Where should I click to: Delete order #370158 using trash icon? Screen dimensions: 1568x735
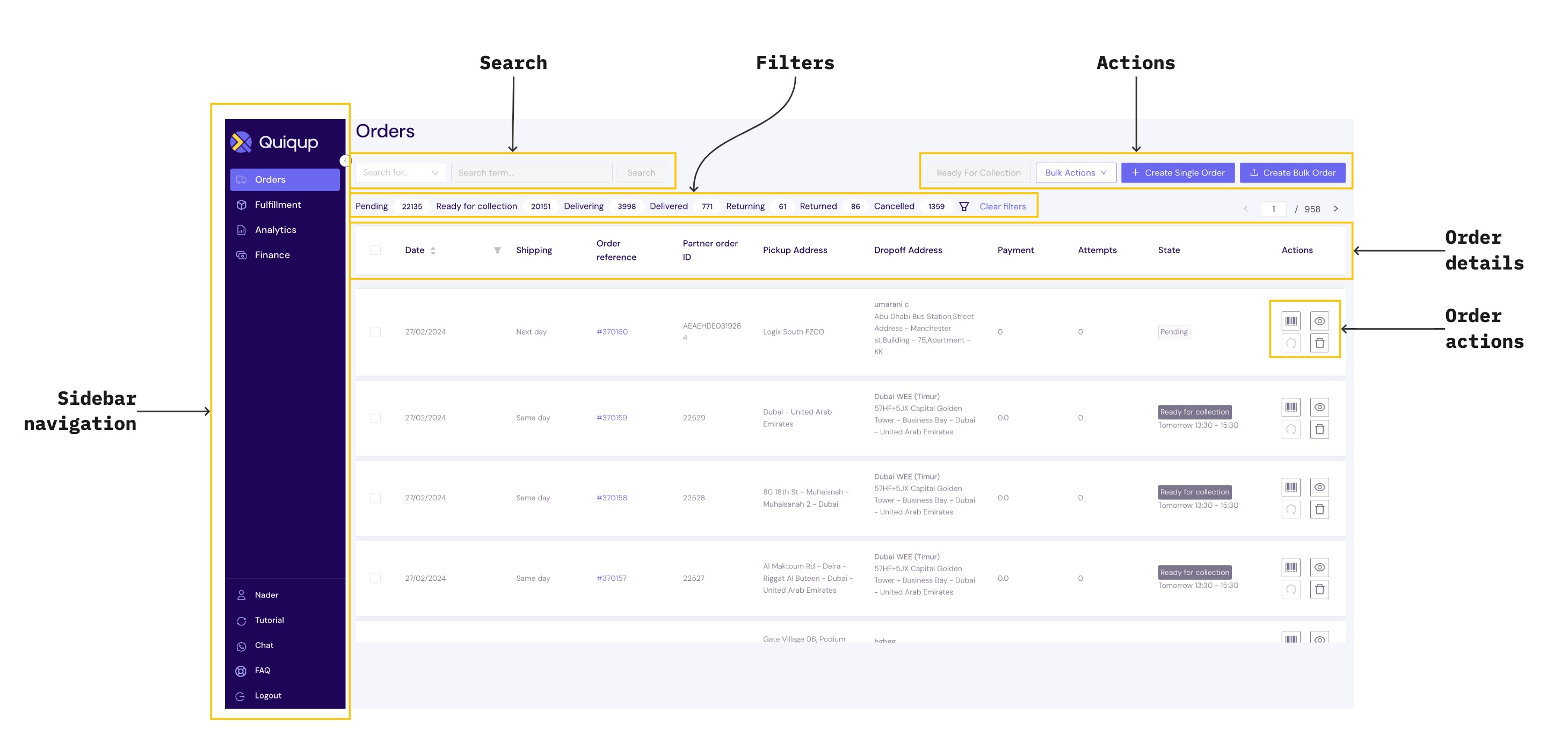(1319, 510)
